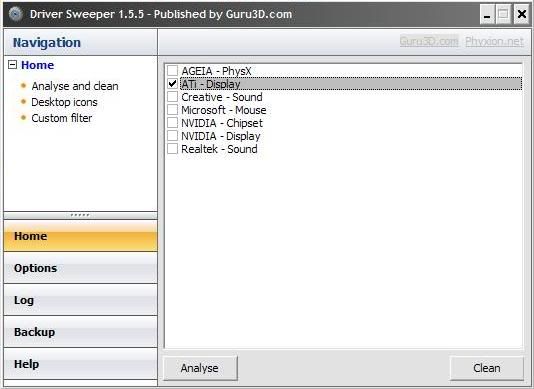Switch to the Help navigation pane

pos(81,364)
